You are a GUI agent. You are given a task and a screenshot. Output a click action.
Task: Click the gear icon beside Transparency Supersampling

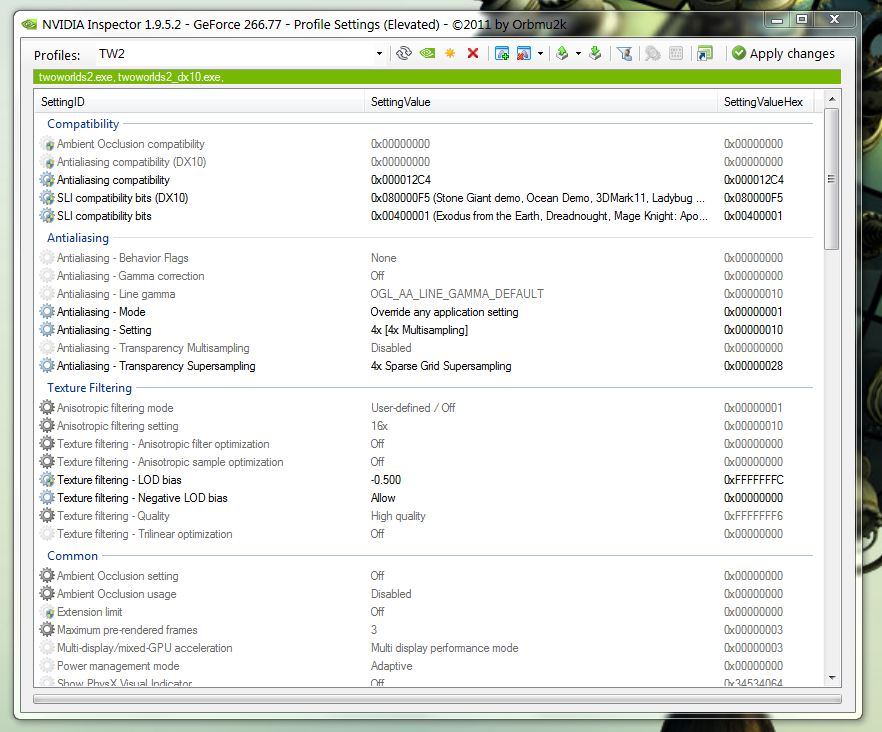point(47,366)
